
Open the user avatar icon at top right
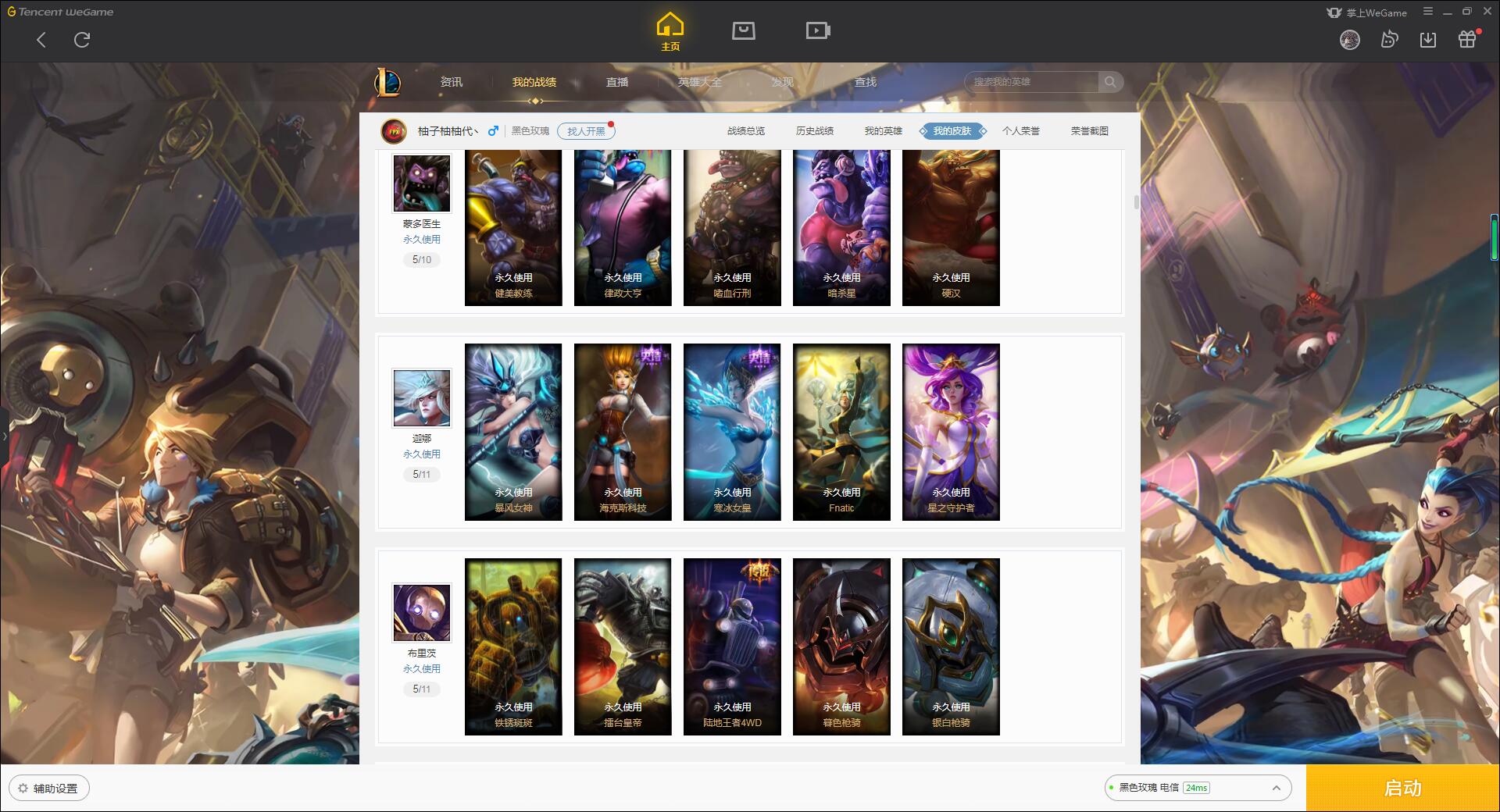1350,40
